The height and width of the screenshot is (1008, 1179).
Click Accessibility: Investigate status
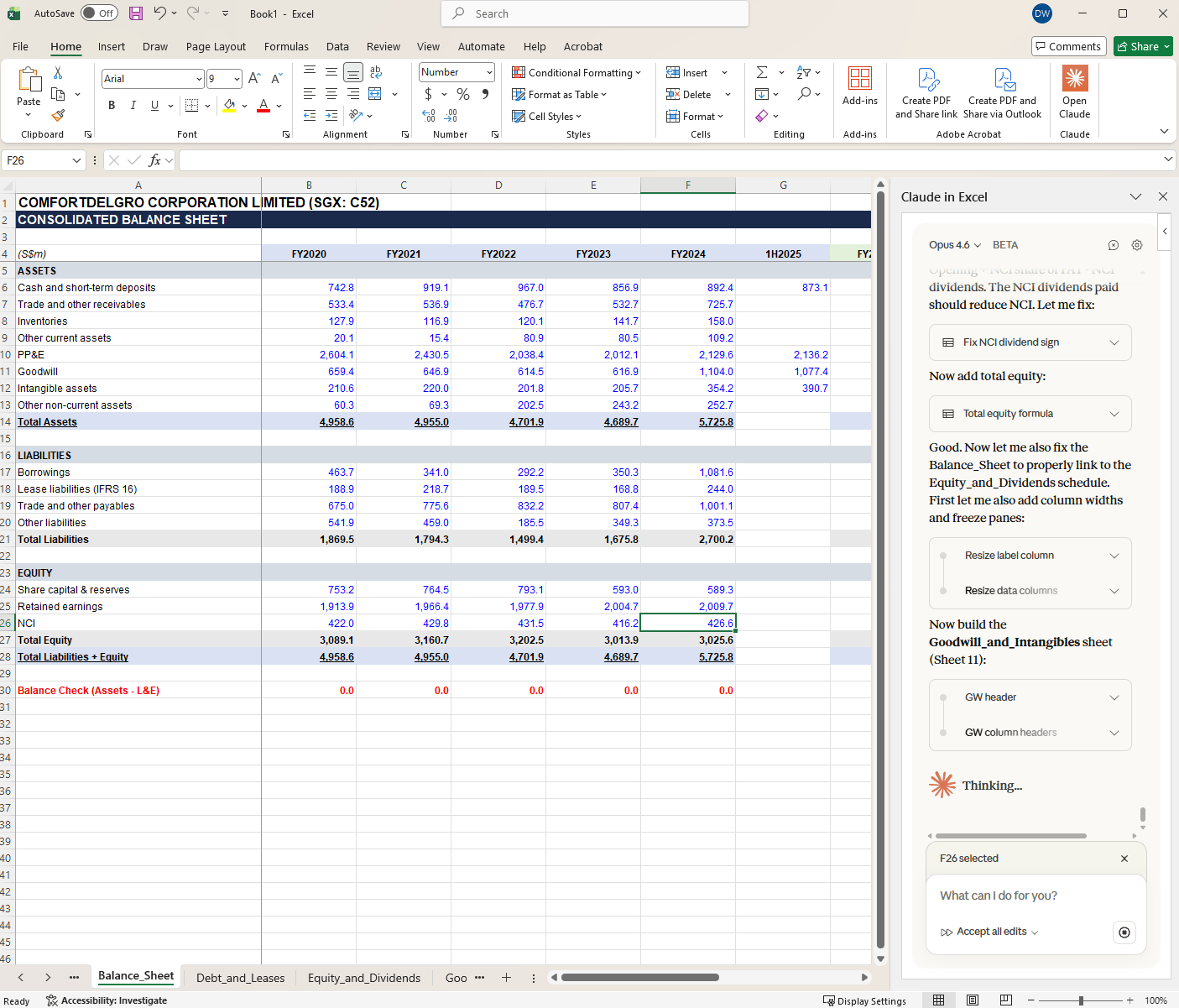pos(107,1000)
